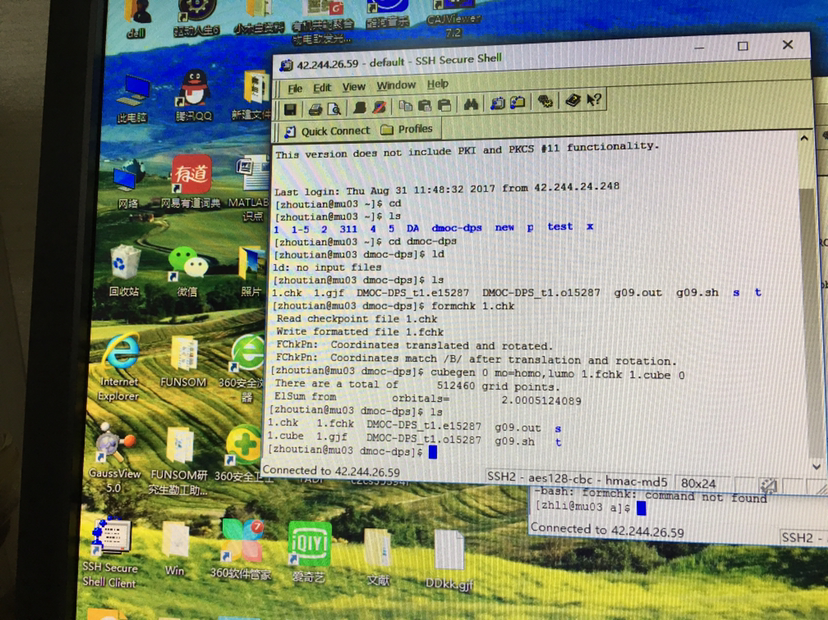Click the SSH window title bar icon
Viewport: 828px width, 620px height.
click(x=286, y=65)
